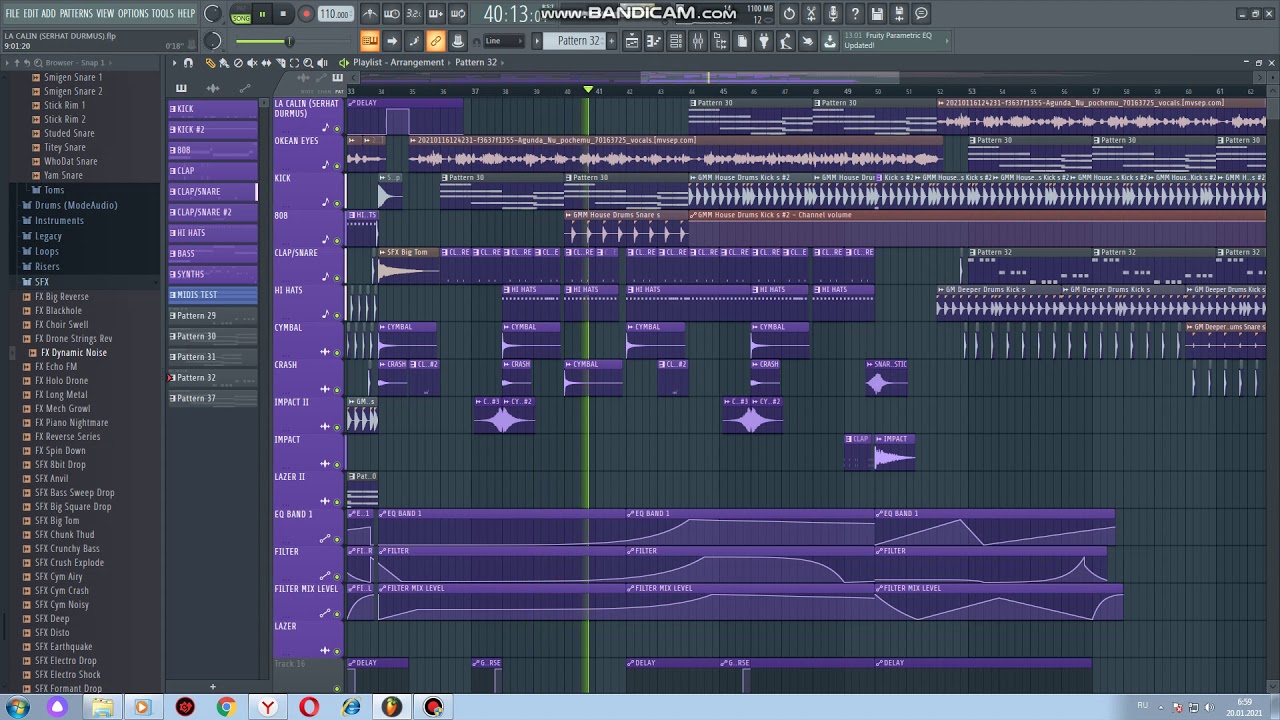Select the Delete tool in playlist
This screenshot has height=720, width=1280.
238,62
